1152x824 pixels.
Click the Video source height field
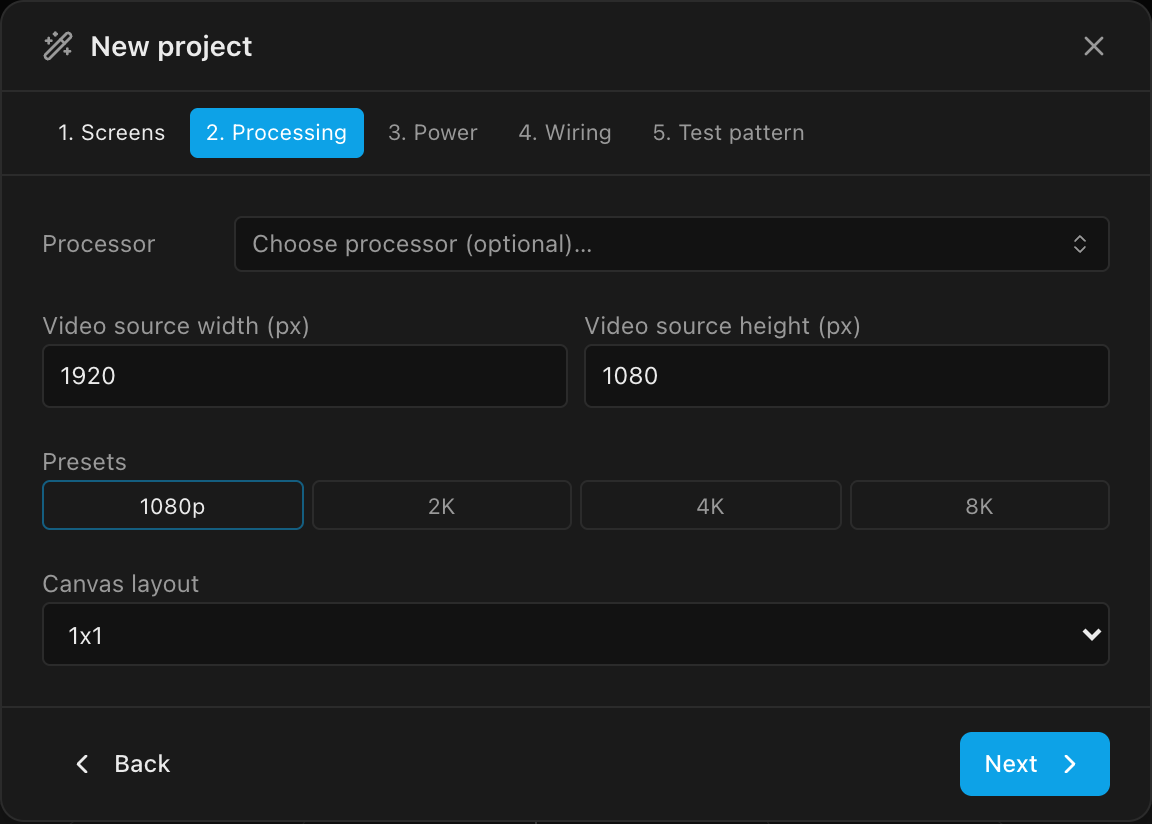tap(846, 376)
